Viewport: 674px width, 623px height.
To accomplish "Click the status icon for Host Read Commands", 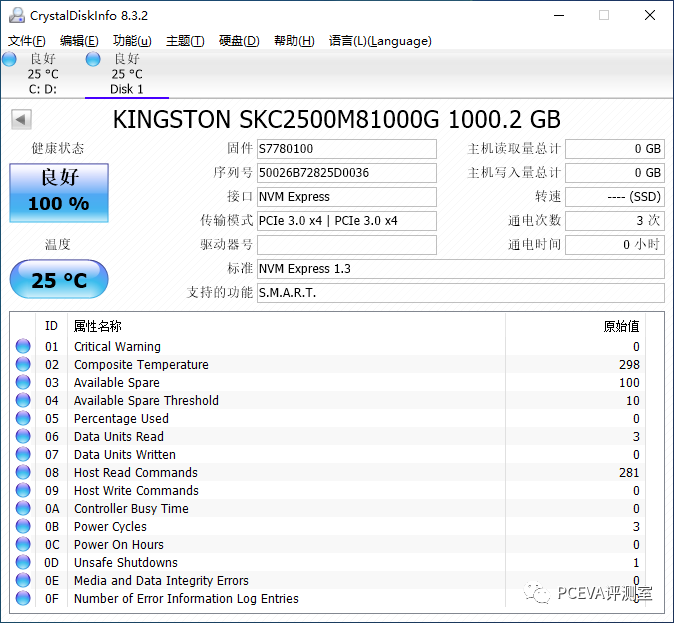I will [x=23, y=472].
